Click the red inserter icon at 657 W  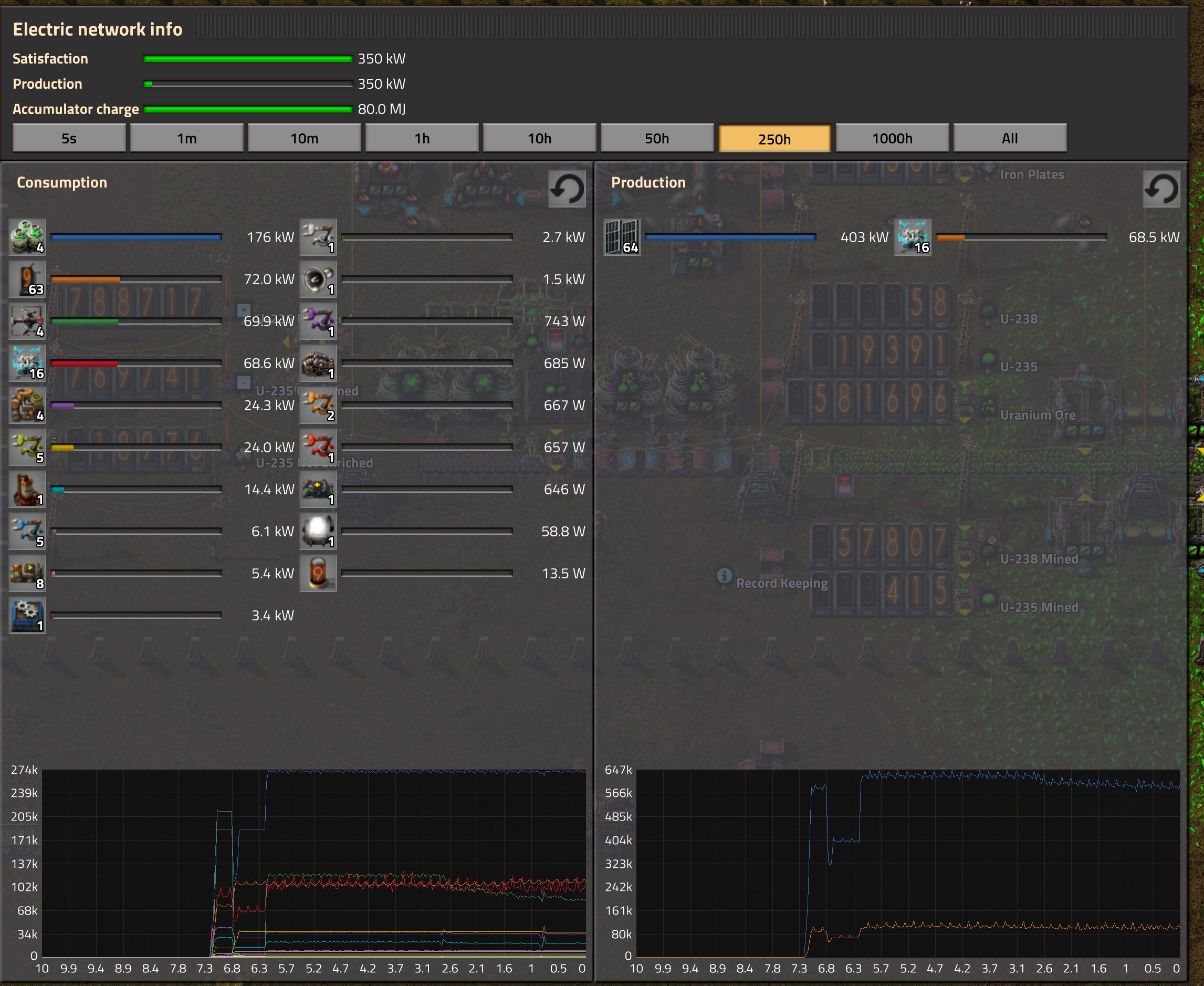[318, 447]
